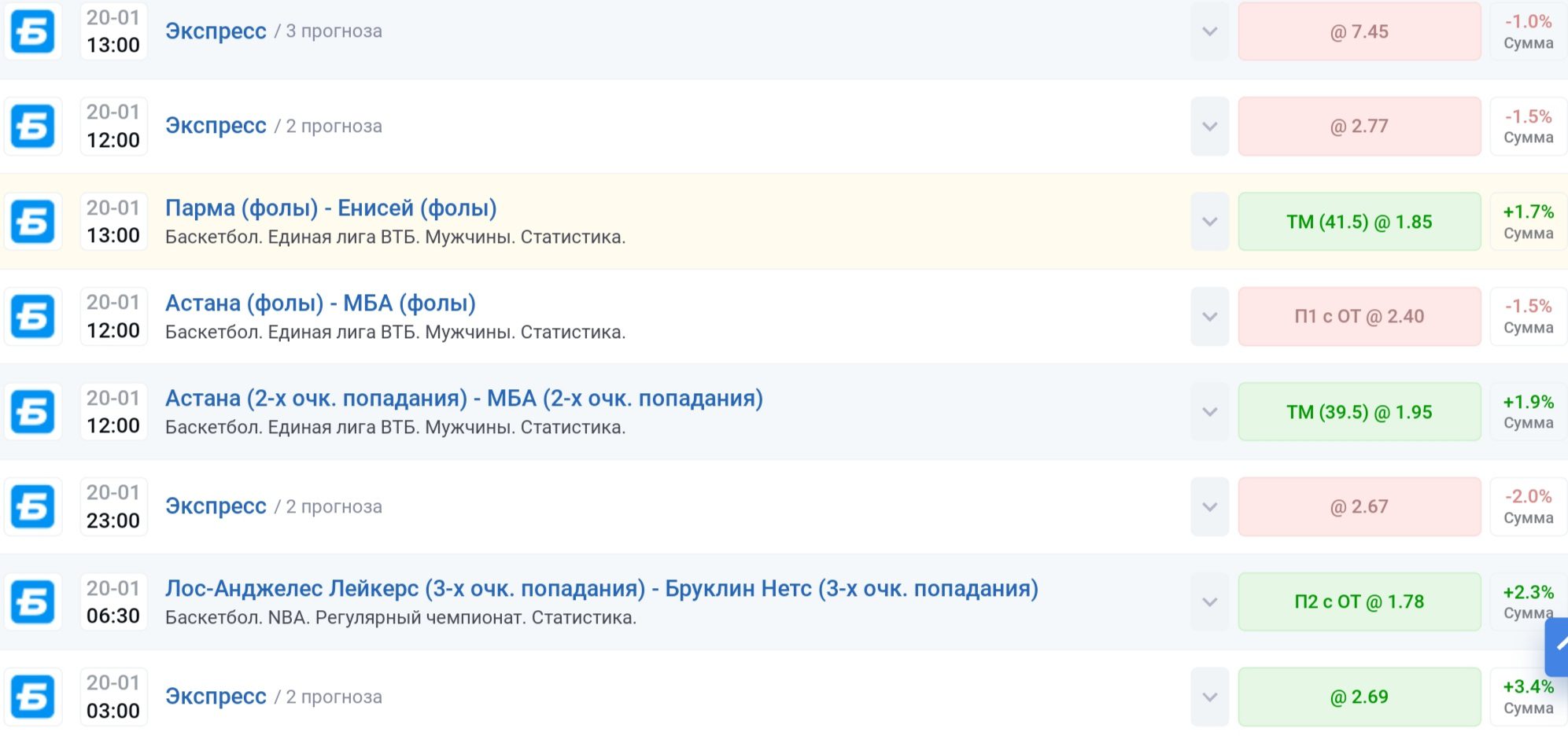Screen dimensions: 1568x743
Task: Click bookmaker logo in 2.67 express row
Action: [33, 506]
